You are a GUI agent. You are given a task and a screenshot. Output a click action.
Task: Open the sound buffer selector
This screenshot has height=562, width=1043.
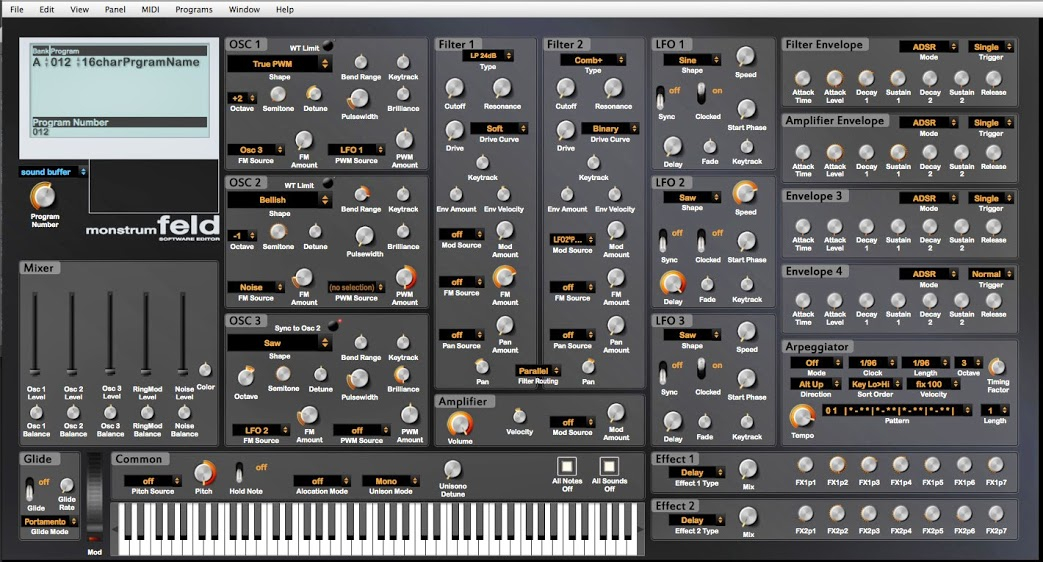tap(53, 172)
